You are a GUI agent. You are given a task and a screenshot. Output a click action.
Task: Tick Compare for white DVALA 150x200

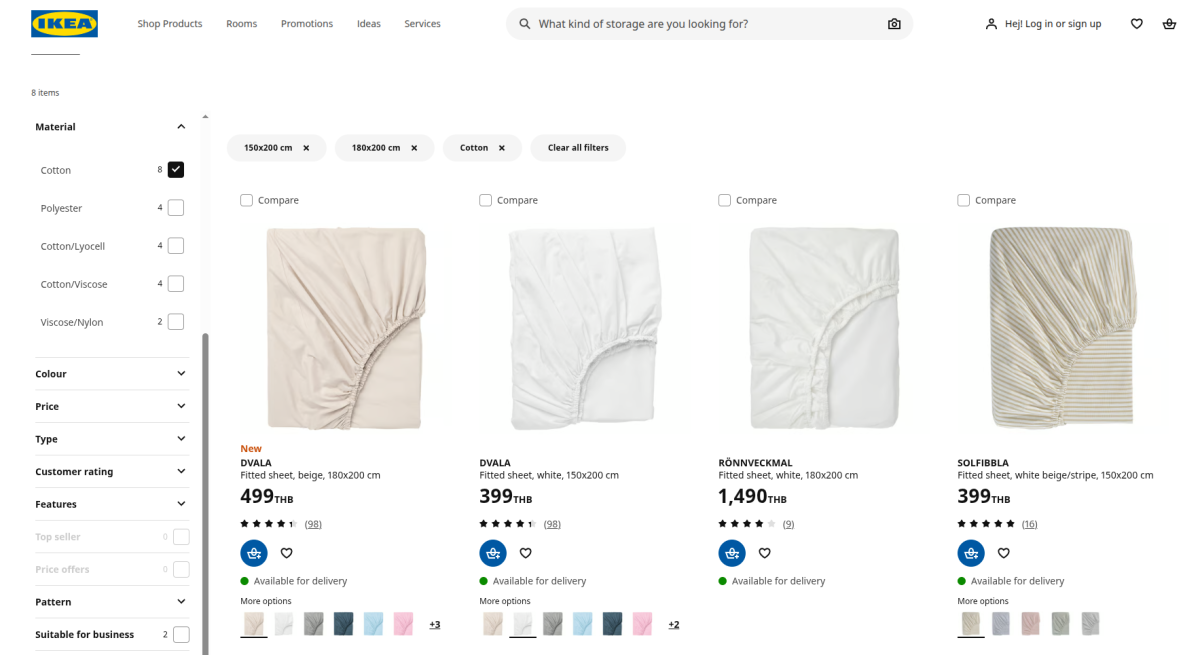pos(486,200)
